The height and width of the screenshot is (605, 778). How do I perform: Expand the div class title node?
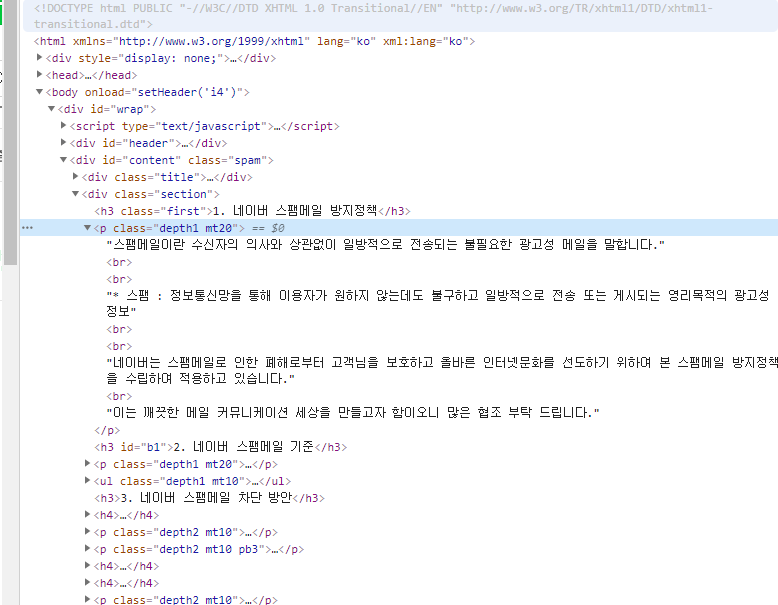tap(75, 176)
